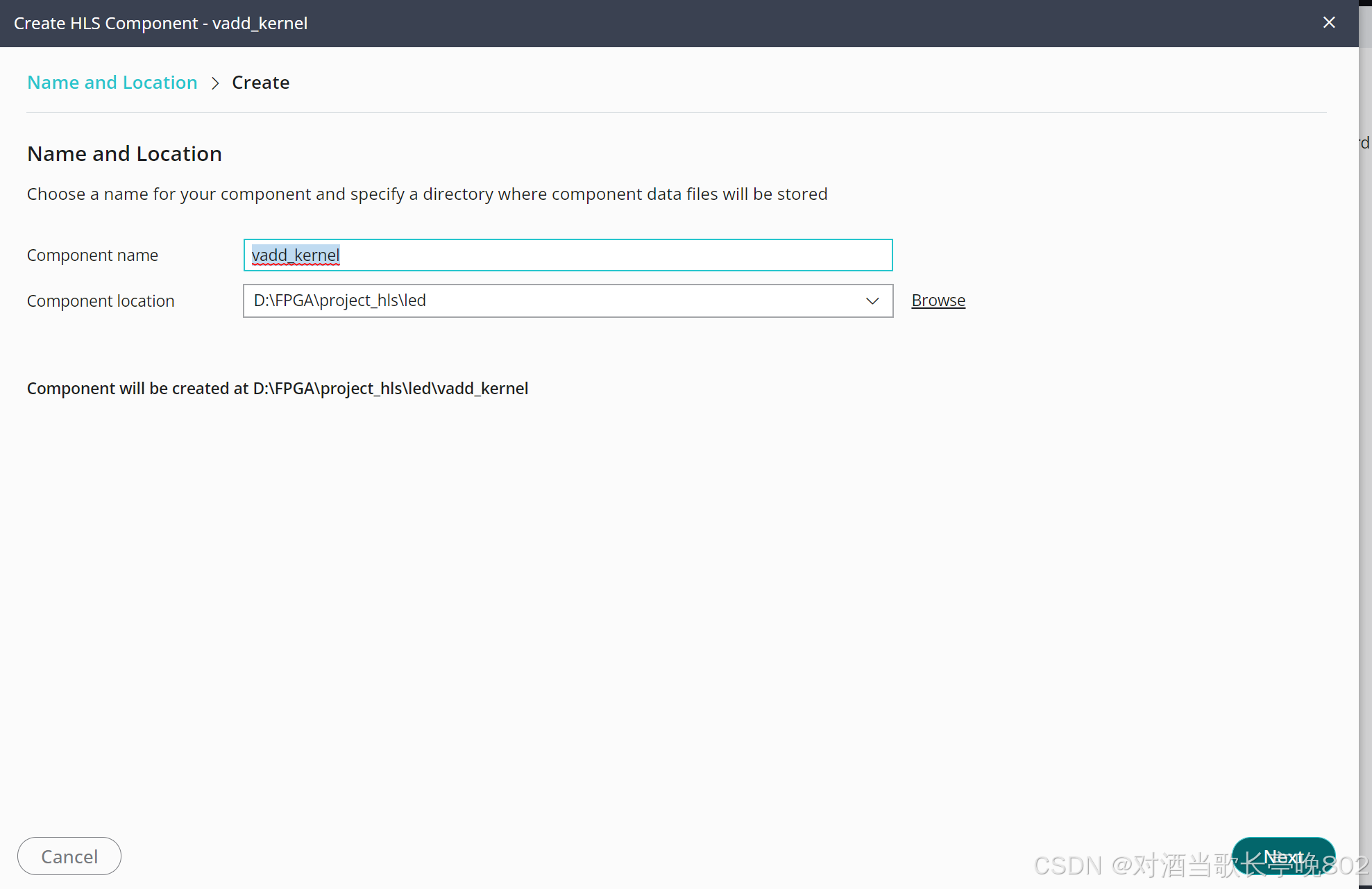The image size is (1372, 889).
Task: Click the Name and Location section heading
Action: click(x=124, y=153)
